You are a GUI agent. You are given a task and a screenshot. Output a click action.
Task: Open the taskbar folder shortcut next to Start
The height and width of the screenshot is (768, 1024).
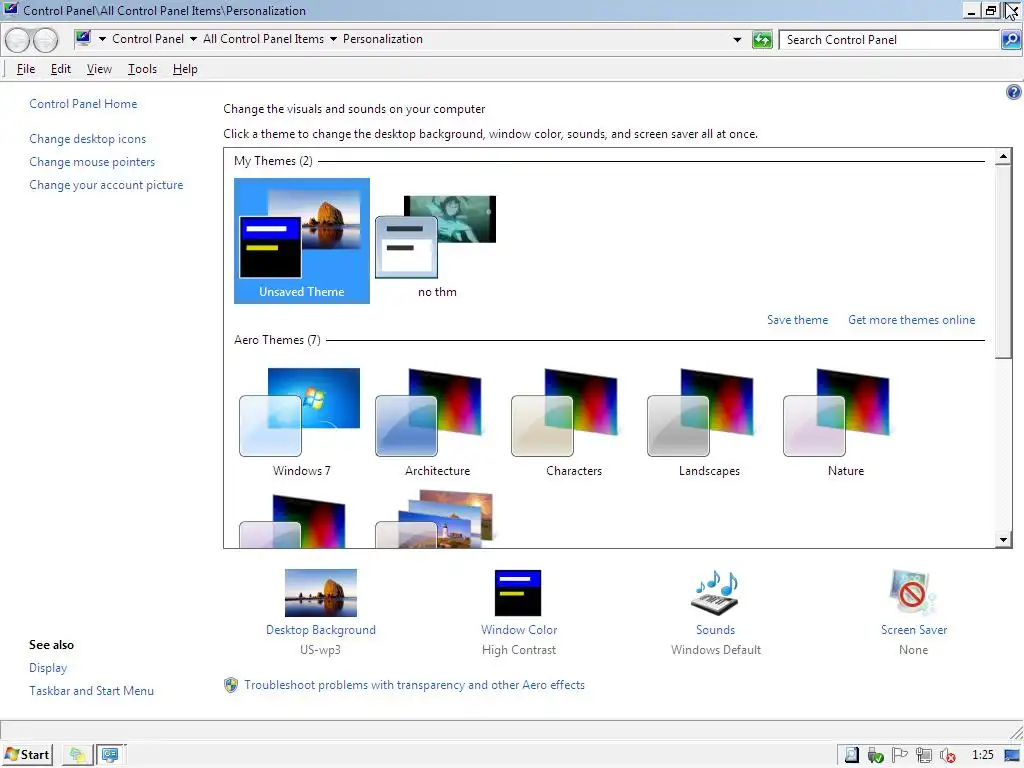(77, 755)
